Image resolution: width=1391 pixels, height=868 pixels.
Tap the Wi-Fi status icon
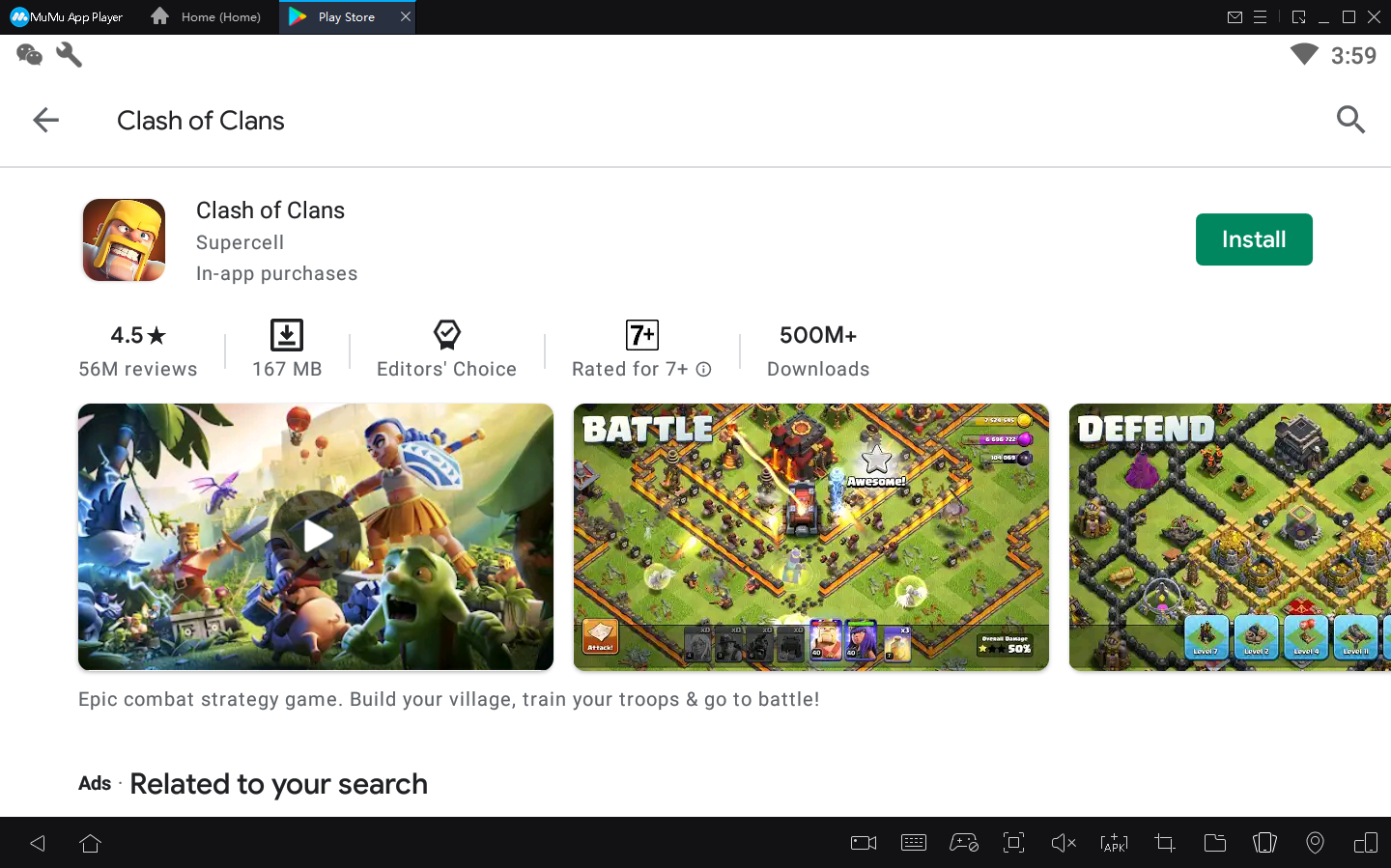1304,54
